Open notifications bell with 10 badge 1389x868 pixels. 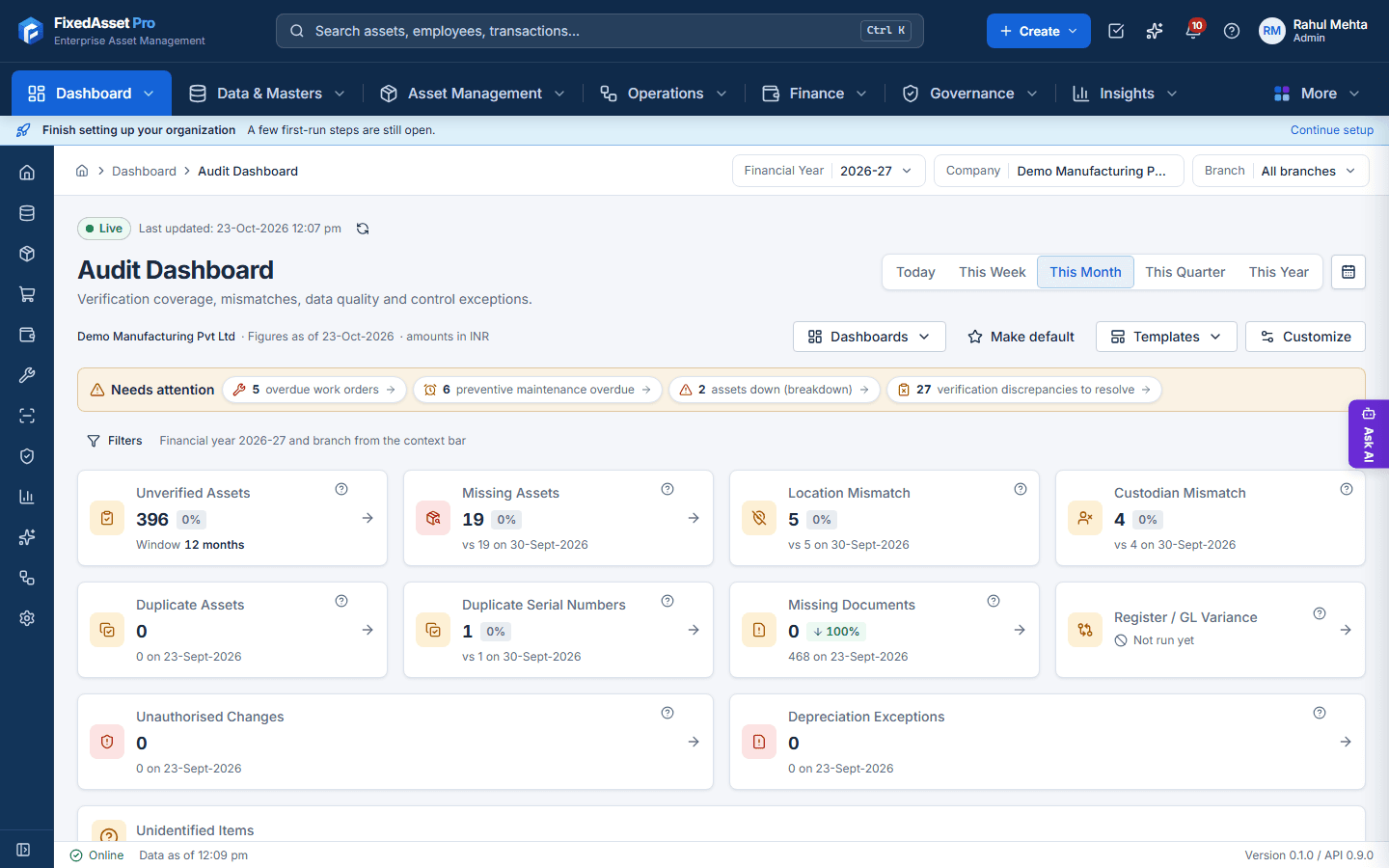[1193, 31]
